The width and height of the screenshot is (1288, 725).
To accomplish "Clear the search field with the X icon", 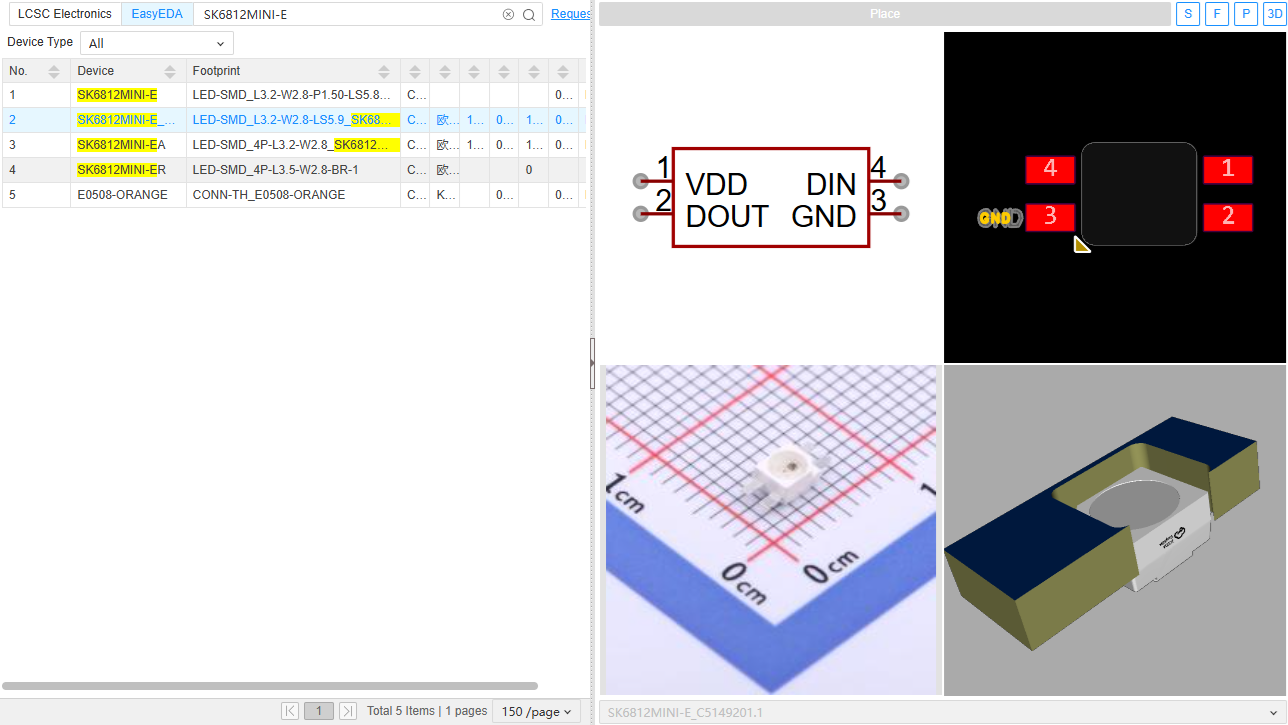I will [x=508, y=15].
